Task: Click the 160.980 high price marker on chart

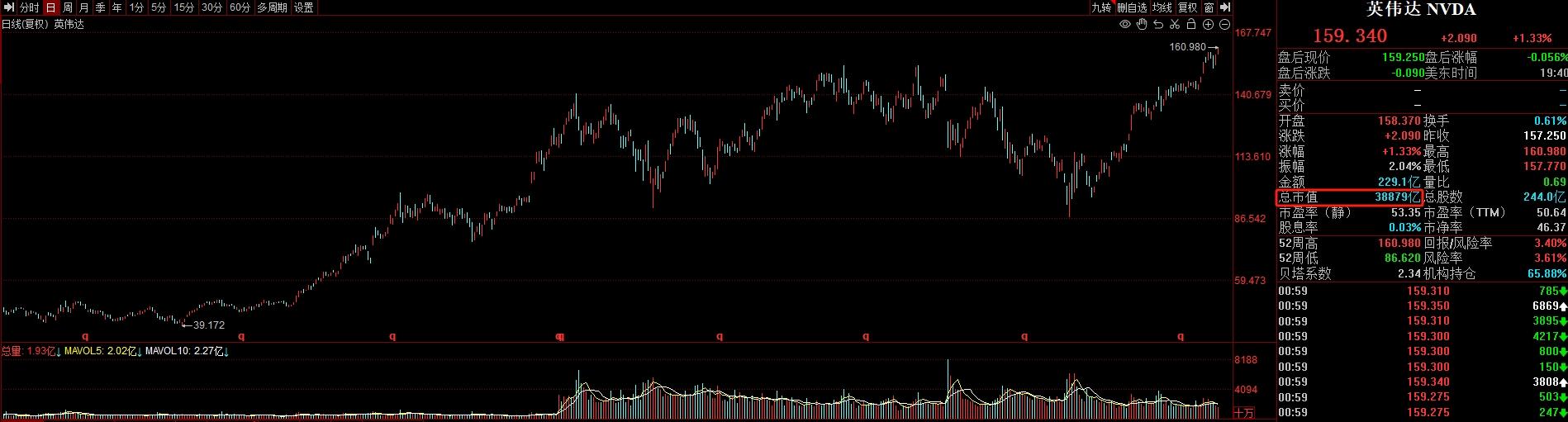Action: [1187, 47]
